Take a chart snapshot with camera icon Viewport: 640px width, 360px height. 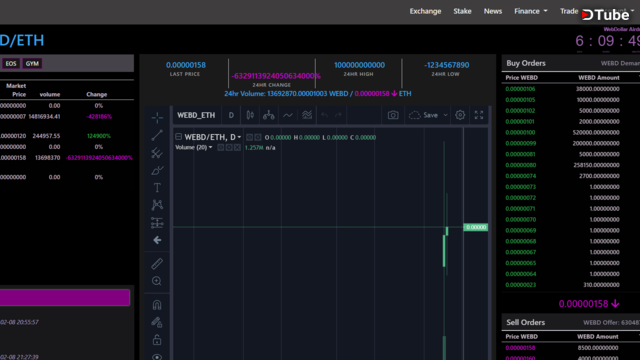pos(393,116)
